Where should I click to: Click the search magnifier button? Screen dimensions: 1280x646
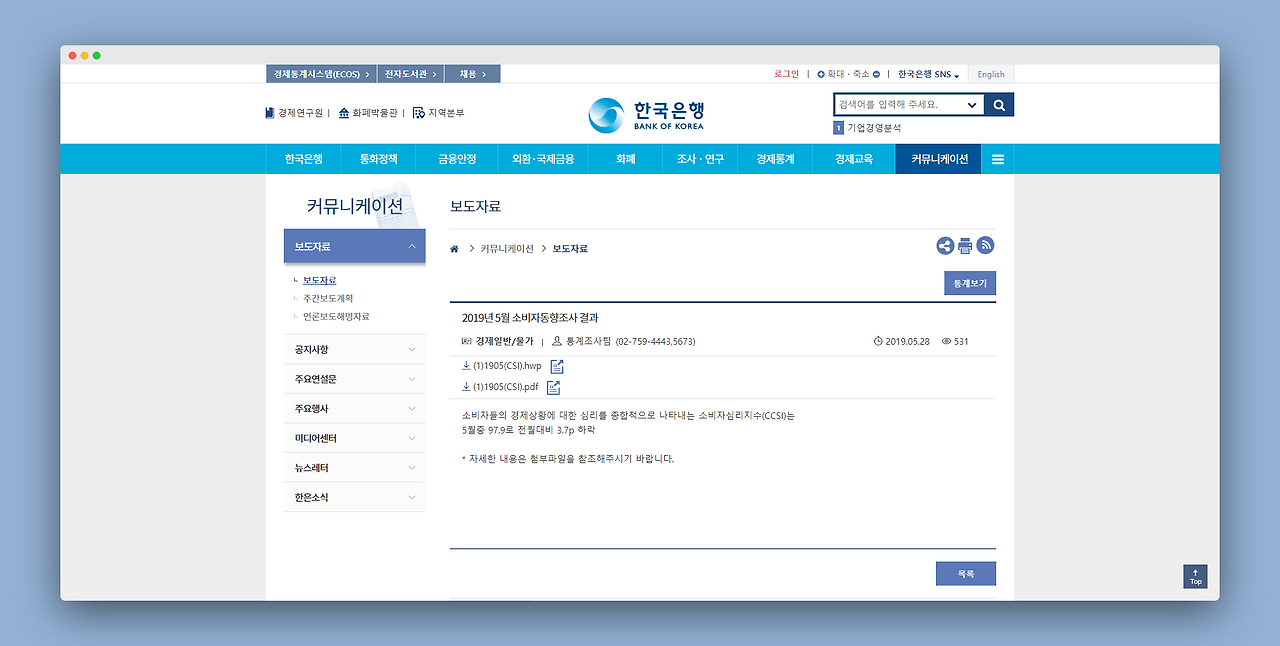click(999, 105)
